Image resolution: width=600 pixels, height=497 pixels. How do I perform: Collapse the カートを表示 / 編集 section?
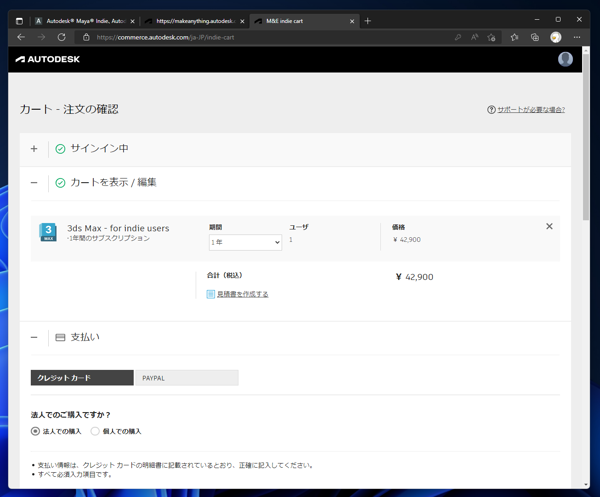pyautogui.click(x=34, y=183)
